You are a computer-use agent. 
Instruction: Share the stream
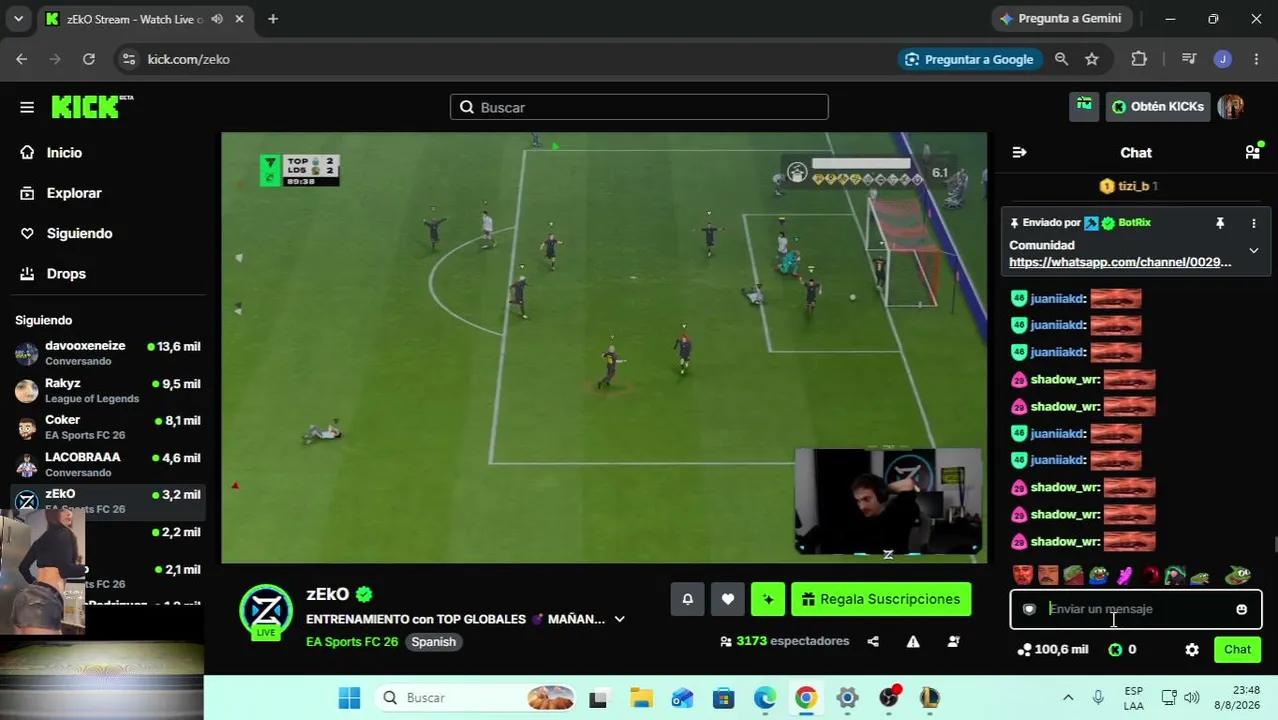(x=873, y=642)
